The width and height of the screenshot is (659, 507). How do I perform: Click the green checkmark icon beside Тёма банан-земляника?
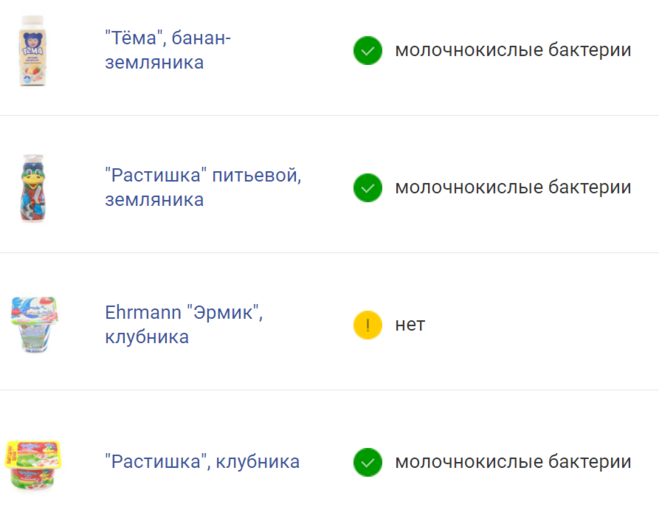(368, 50)
